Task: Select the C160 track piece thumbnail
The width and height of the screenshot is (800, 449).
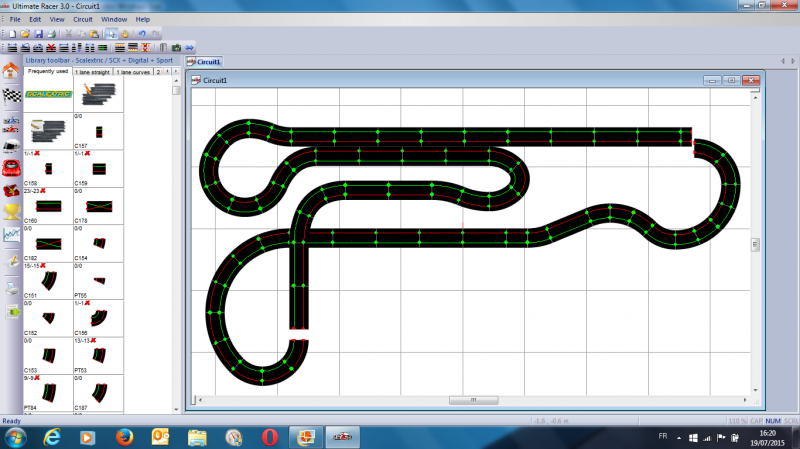Action: pos(47,207)
